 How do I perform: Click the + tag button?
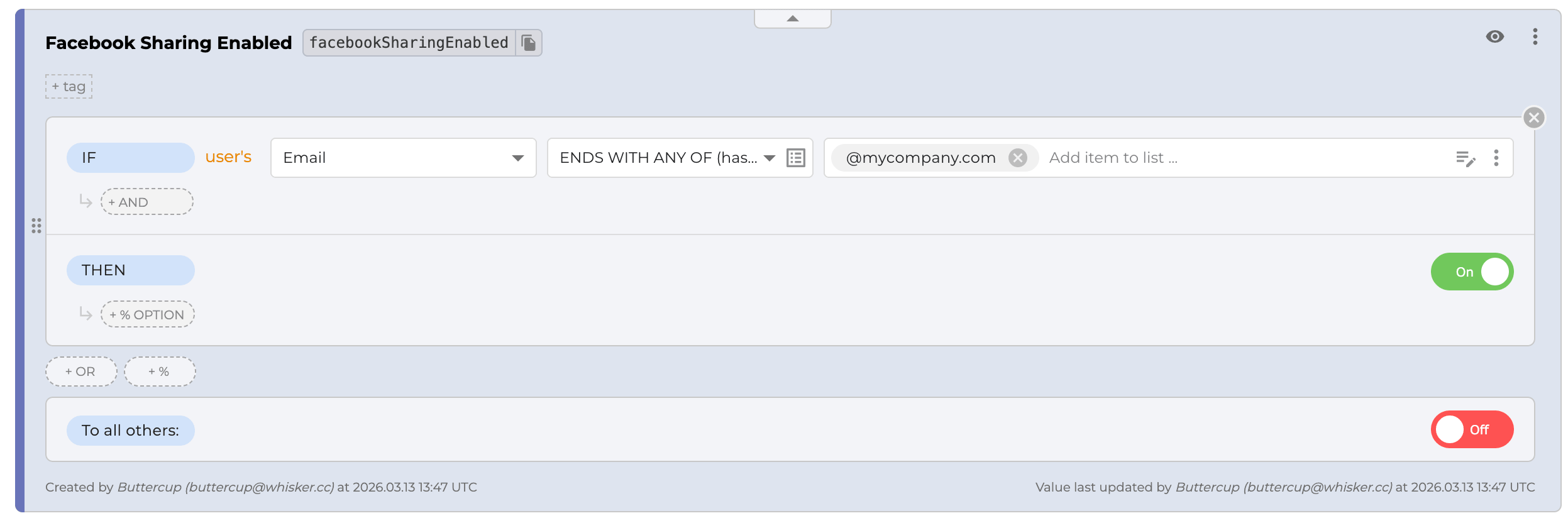click(69, 87)
